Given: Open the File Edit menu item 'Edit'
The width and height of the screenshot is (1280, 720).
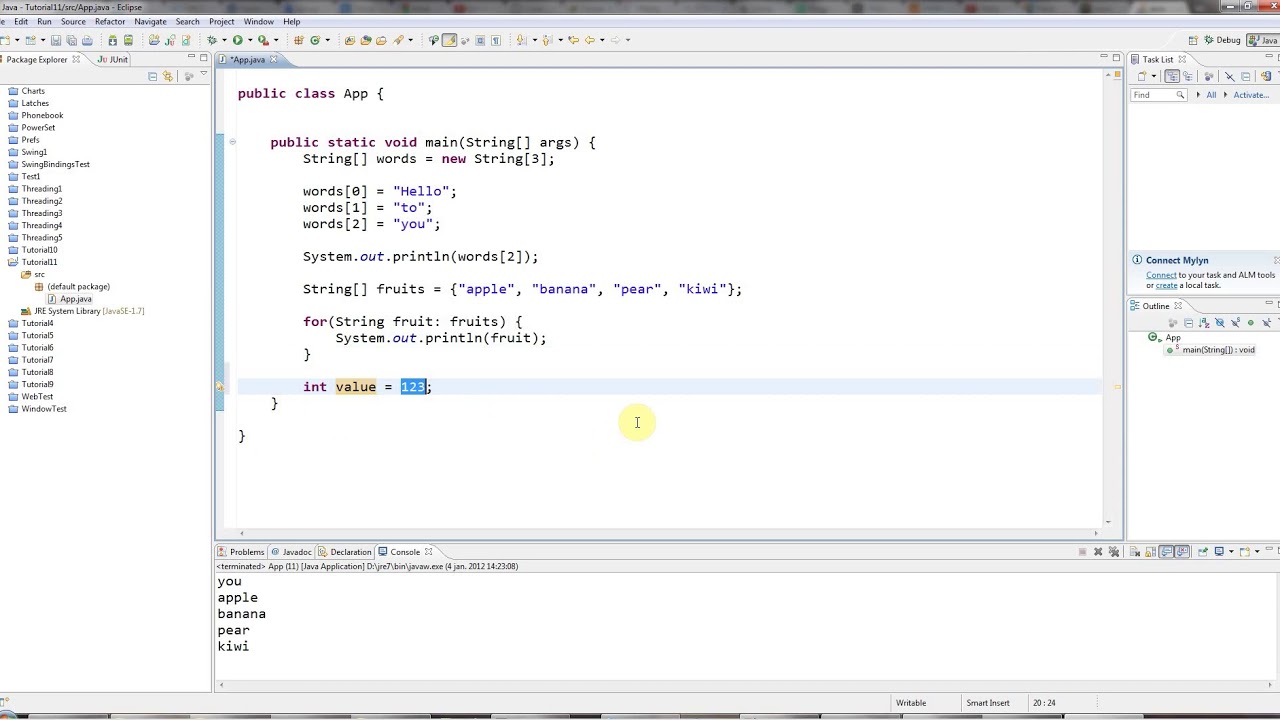Looking at the screenshot, I should click(x=21, y=21).
